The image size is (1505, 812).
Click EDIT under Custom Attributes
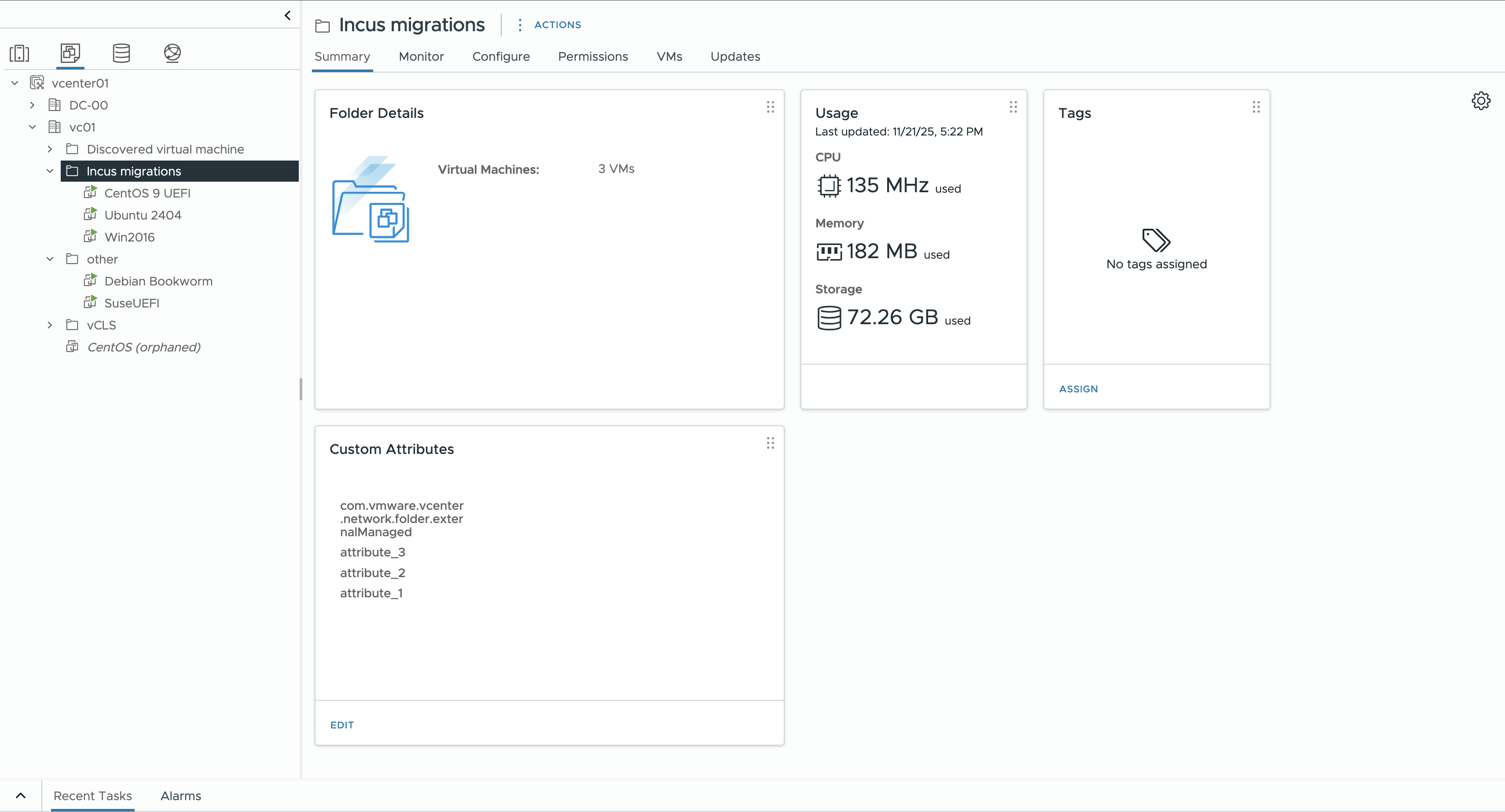pos(342,724)
